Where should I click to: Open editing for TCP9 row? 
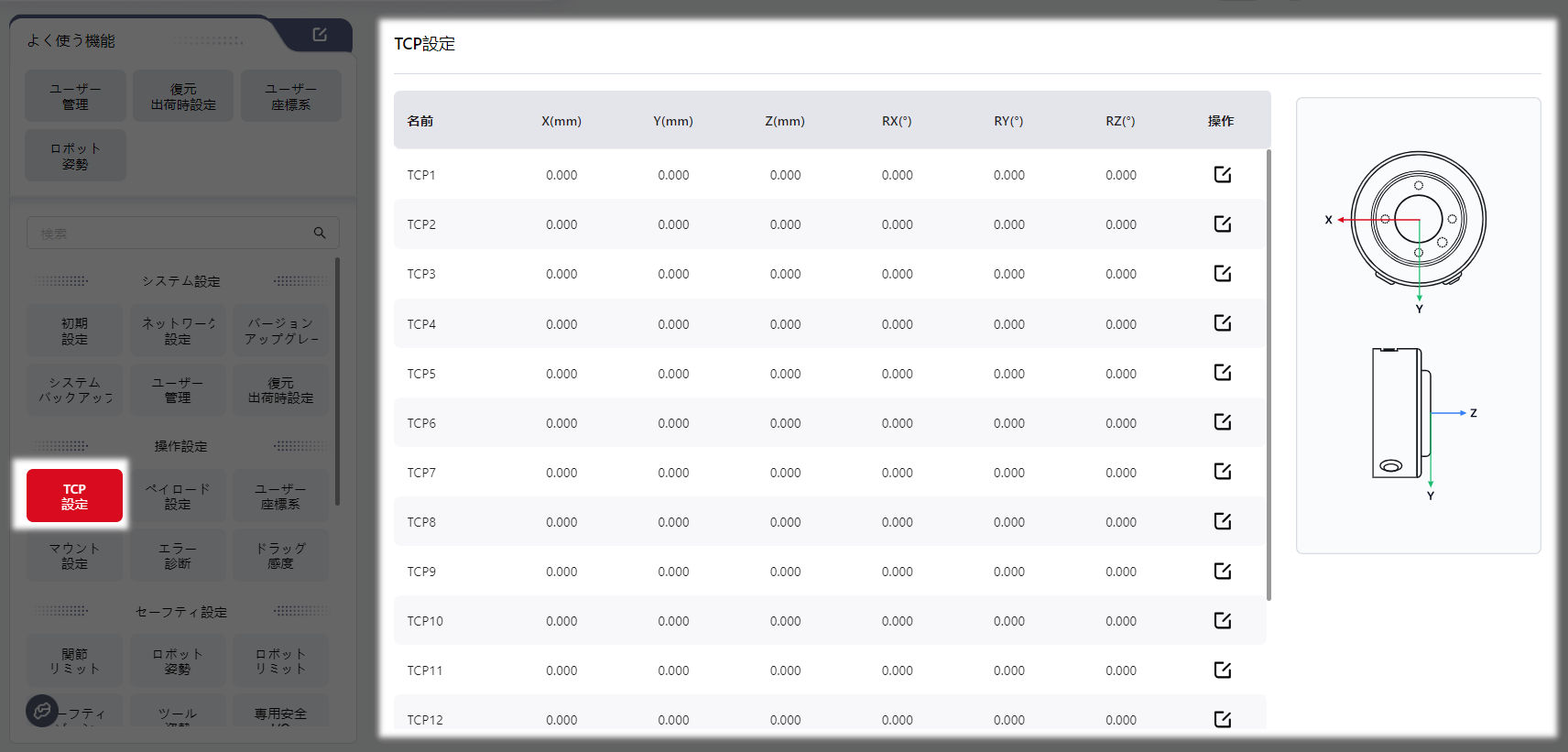coord(1222,571)
